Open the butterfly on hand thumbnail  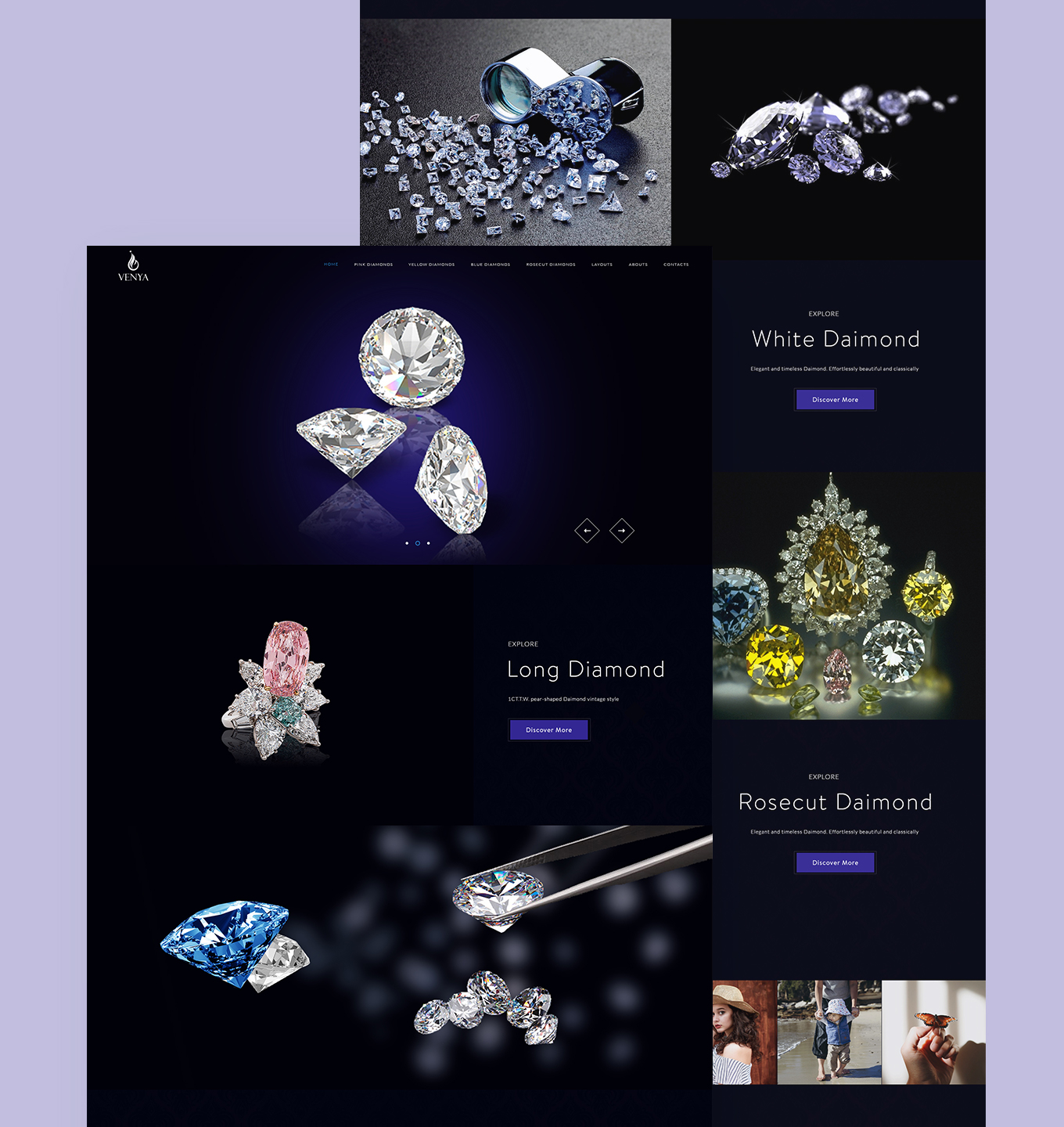coord(933,1032)
